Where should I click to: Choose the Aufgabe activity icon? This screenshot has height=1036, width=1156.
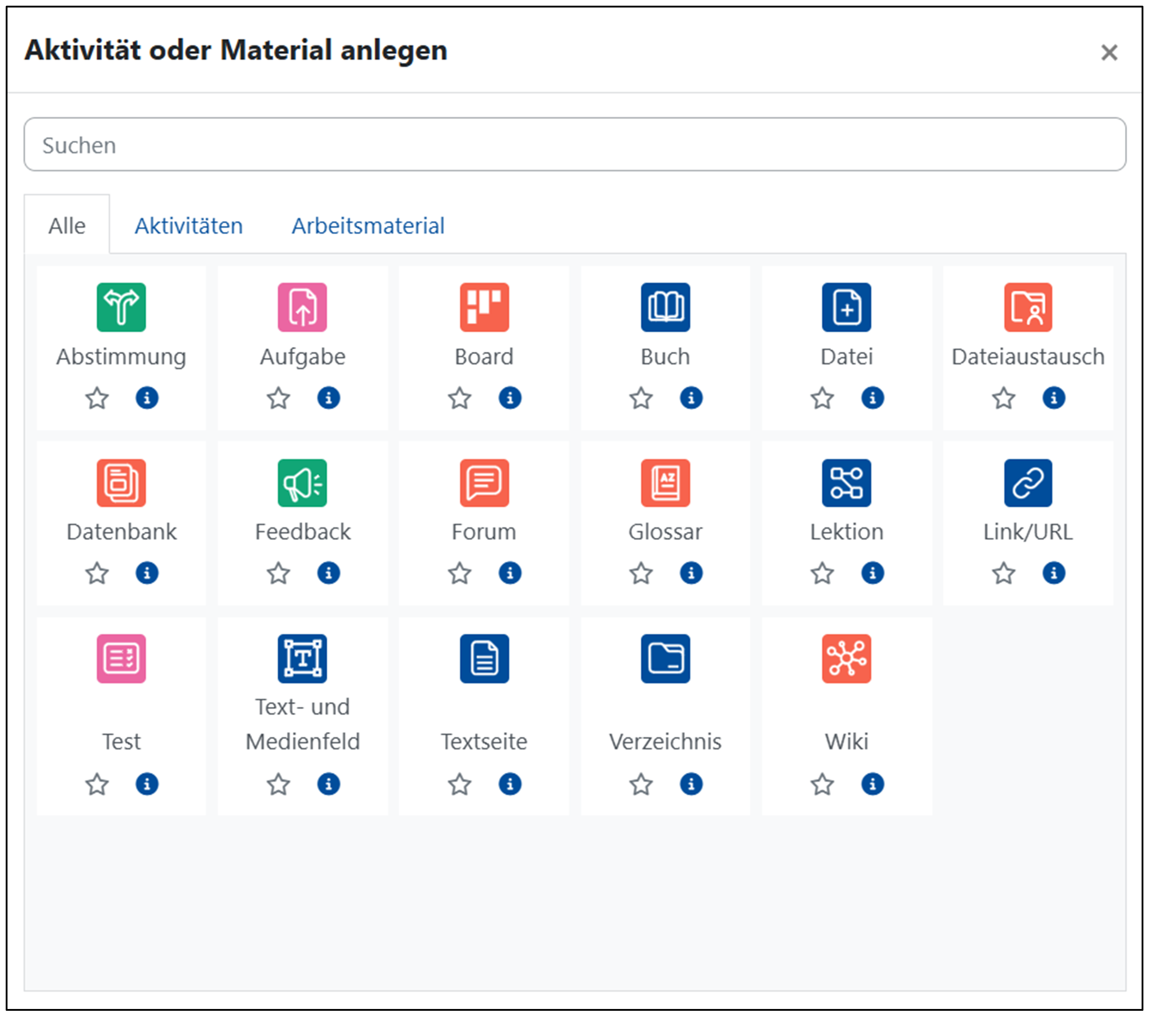point(302,307)
